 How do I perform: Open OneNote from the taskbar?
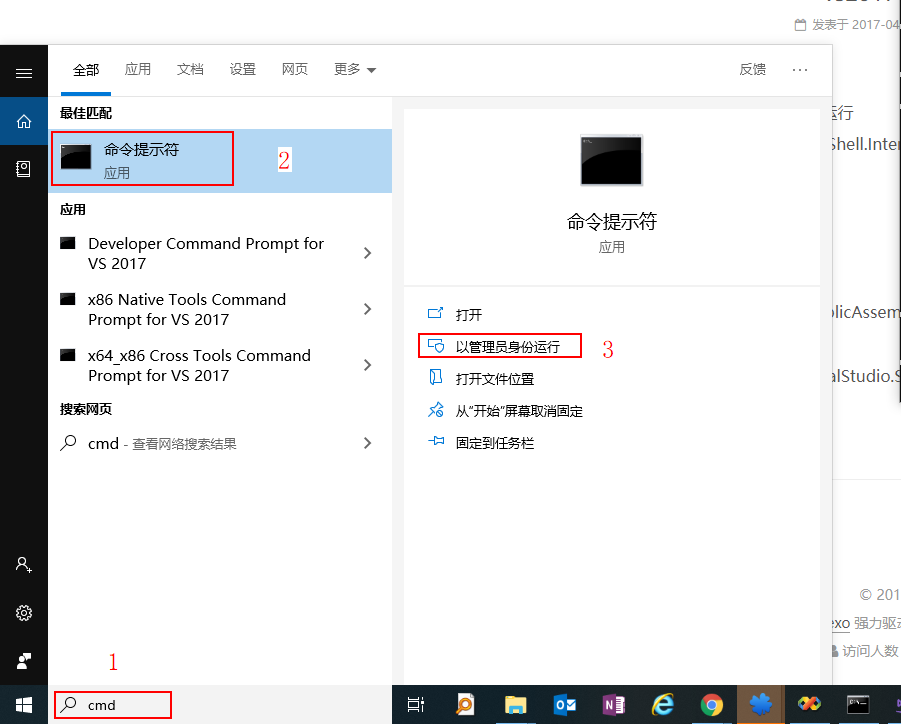(x=614, y=704)
